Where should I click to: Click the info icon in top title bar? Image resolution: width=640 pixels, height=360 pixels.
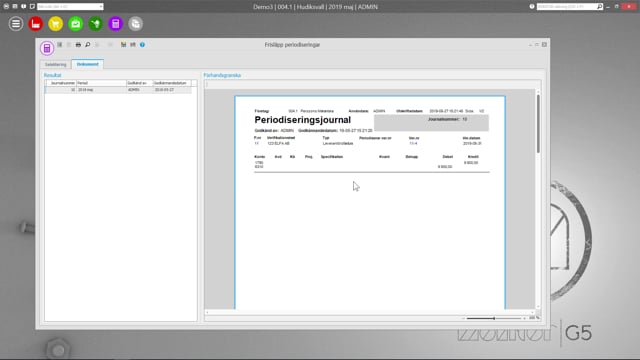(24, 7)
